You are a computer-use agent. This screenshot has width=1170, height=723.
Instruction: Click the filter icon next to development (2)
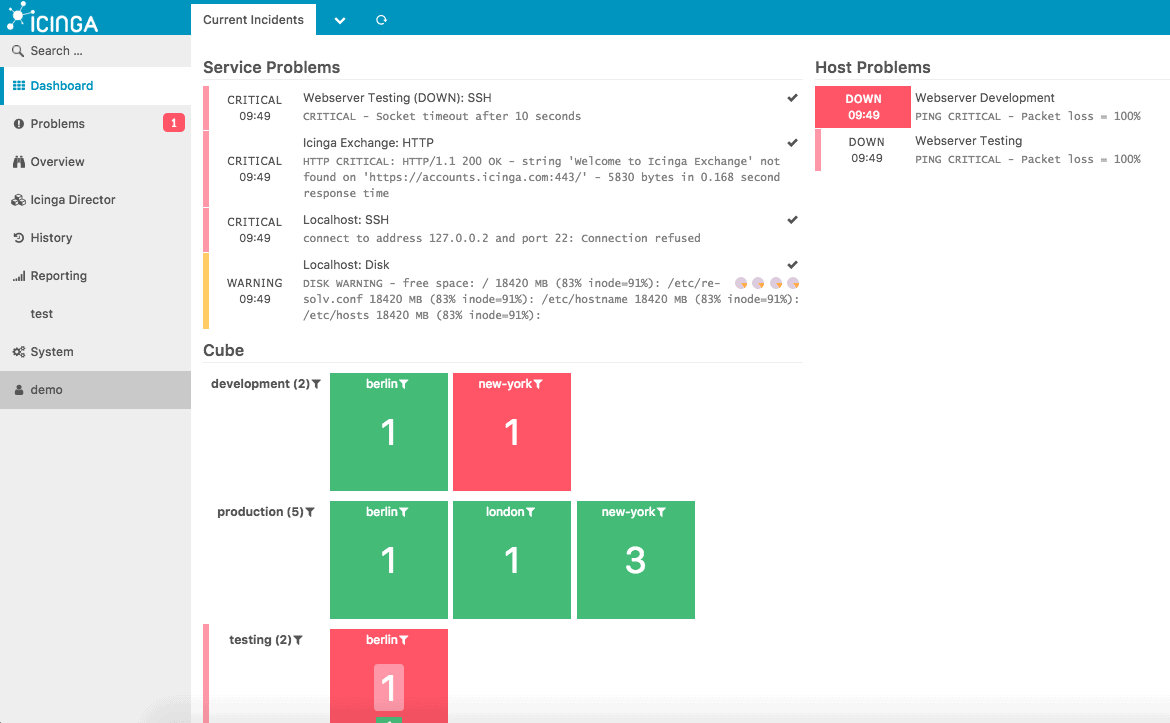[317, 384]
